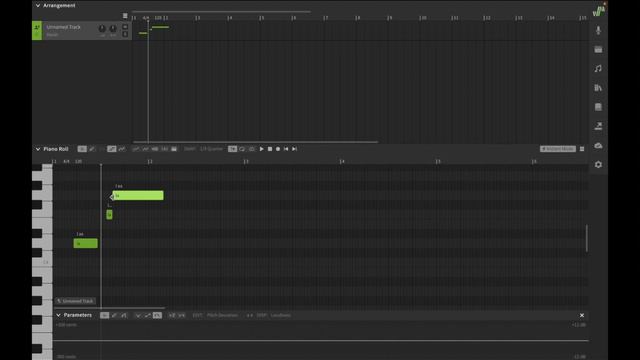
Task: Click the second vertical zoom icon in Parameters
Action: point(181,315)
